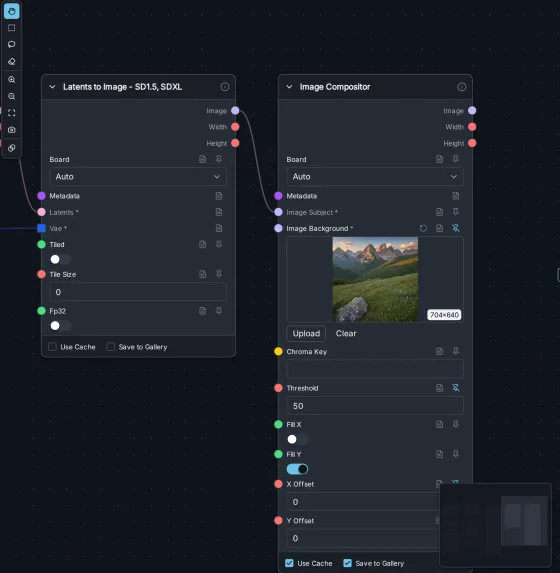Zoom out of the canvas

[12, 96]
